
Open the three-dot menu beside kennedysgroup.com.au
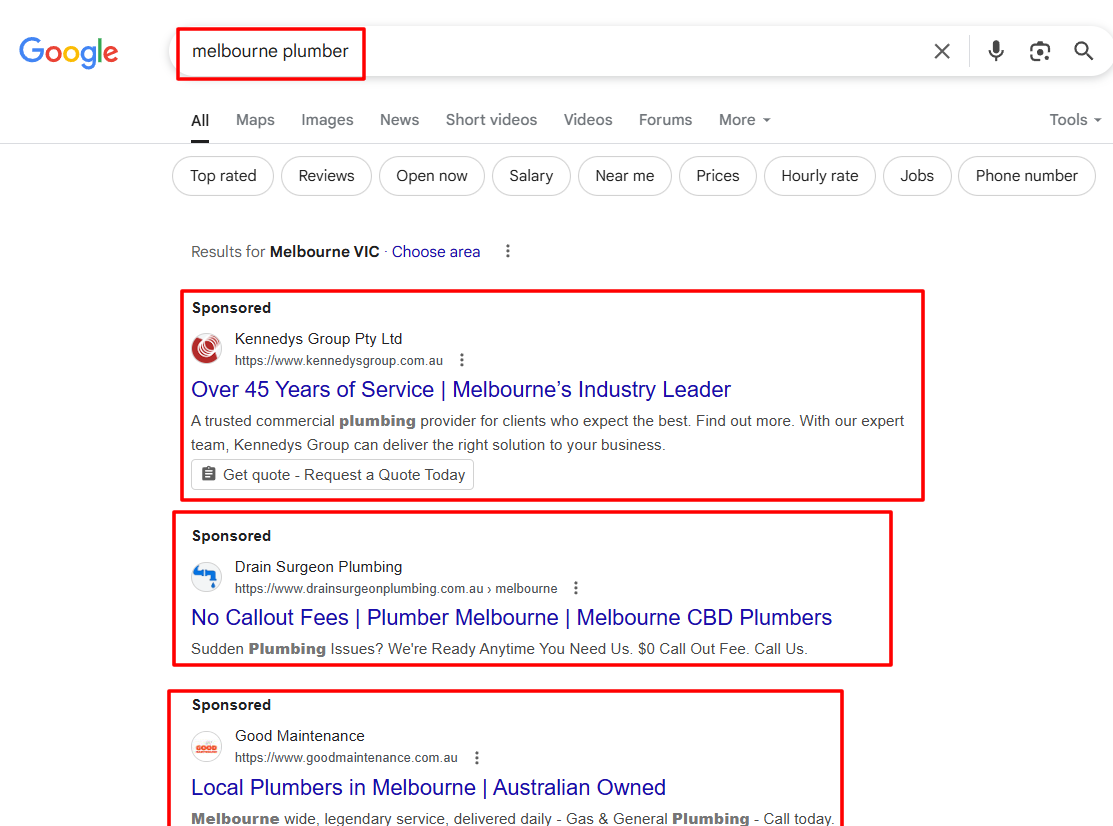[x=462, y=360]
